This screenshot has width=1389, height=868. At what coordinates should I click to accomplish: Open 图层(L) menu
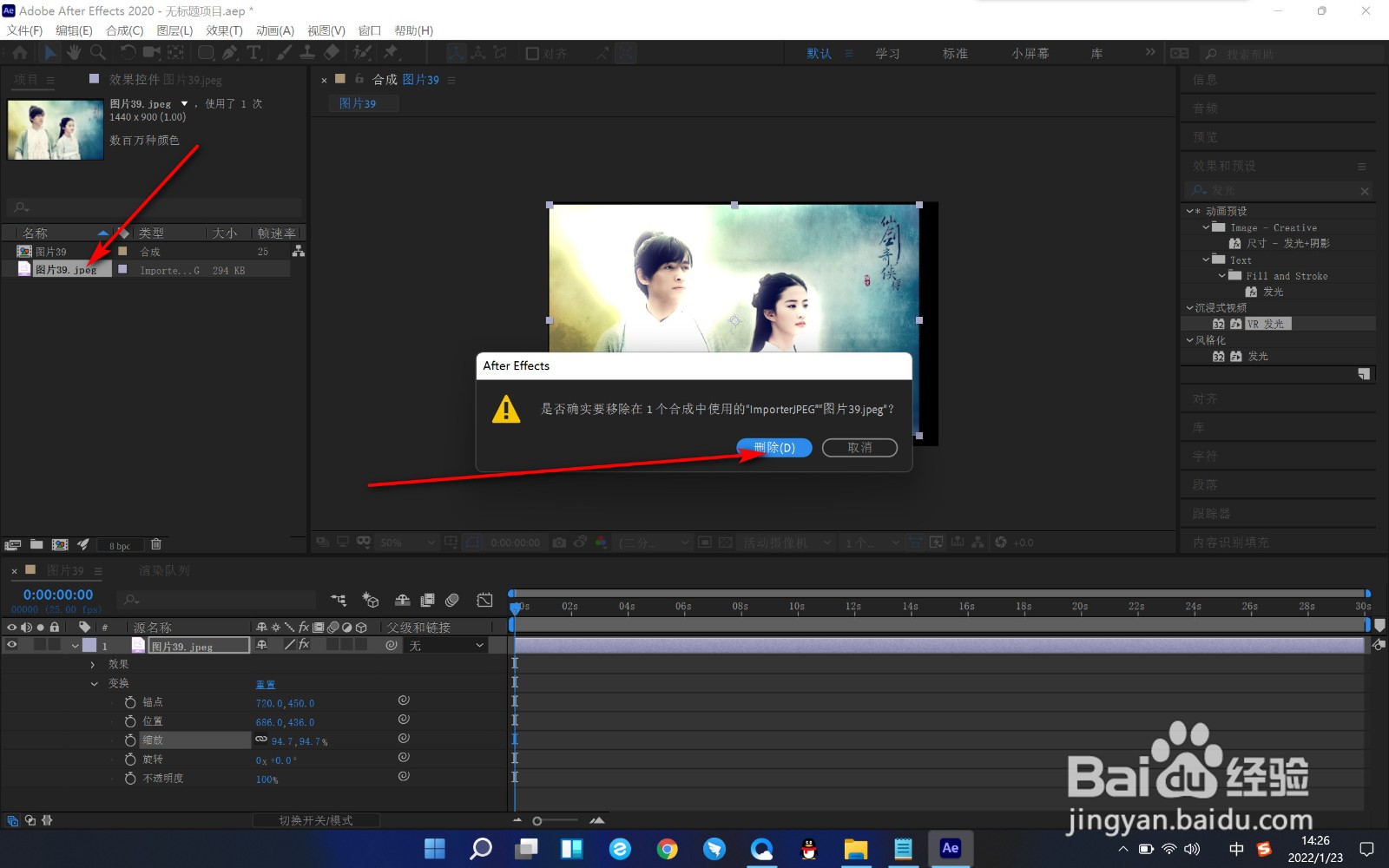(x=174, y=30)
